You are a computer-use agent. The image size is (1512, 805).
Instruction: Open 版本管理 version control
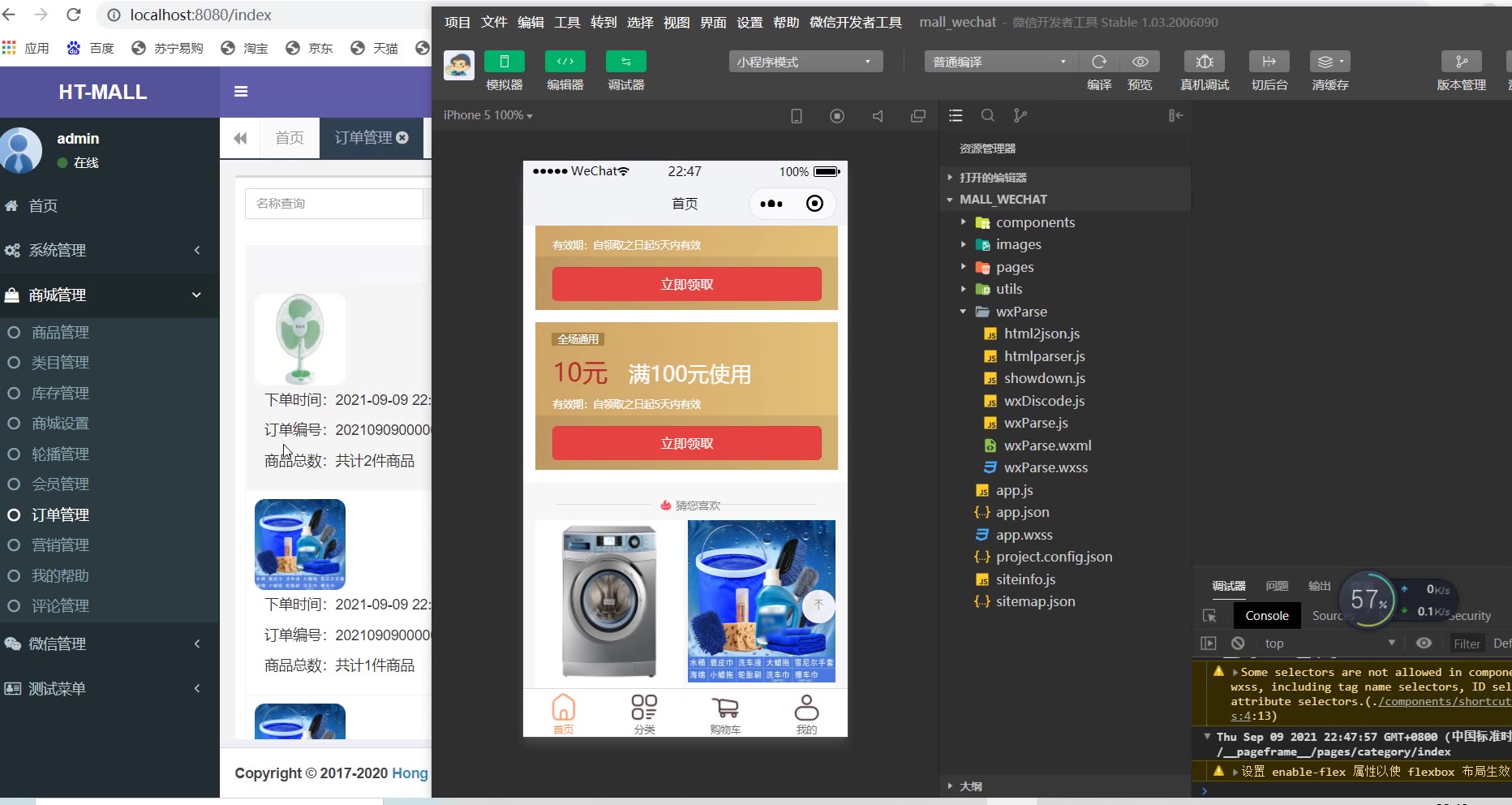pyautogui.click(x=1462, y=62)
